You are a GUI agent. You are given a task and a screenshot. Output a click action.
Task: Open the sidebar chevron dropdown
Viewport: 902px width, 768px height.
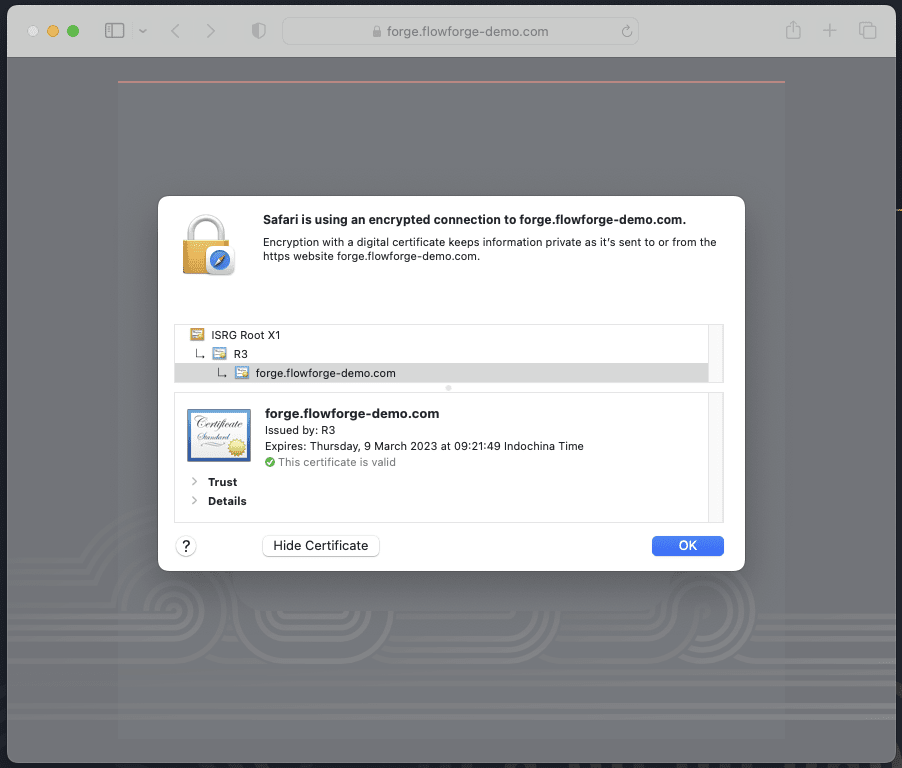pos(143,31)
